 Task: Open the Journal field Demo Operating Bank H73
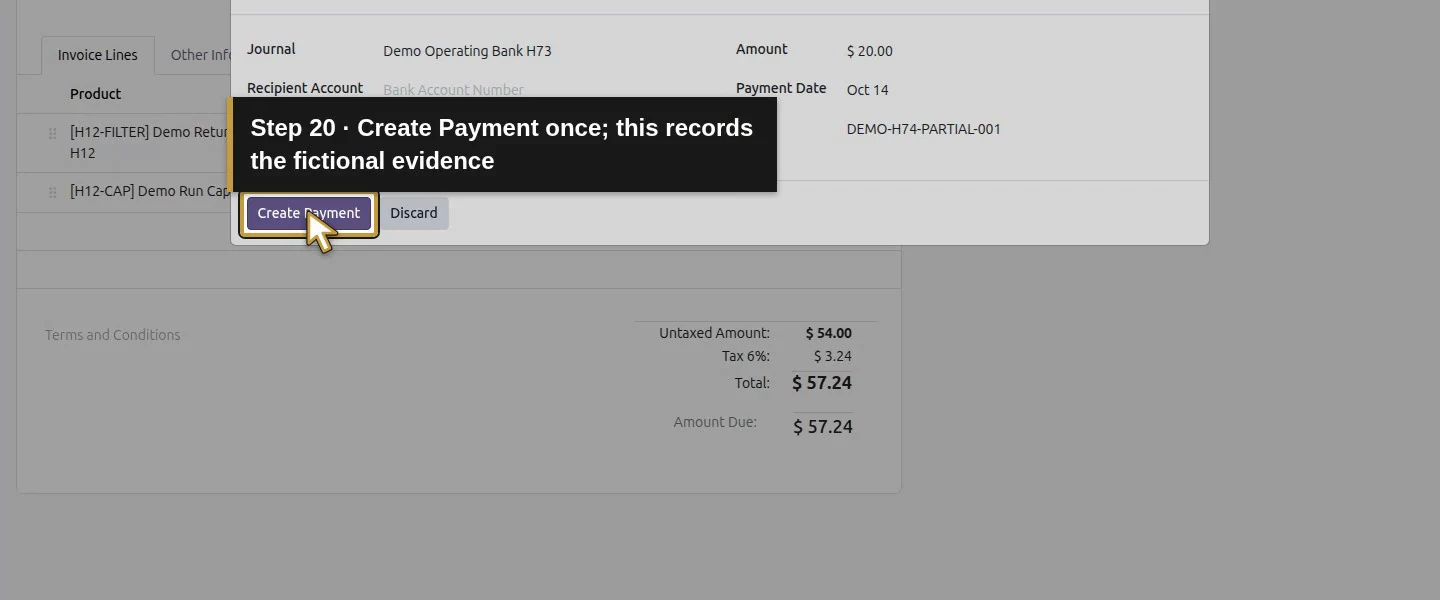tap(467, 51)
